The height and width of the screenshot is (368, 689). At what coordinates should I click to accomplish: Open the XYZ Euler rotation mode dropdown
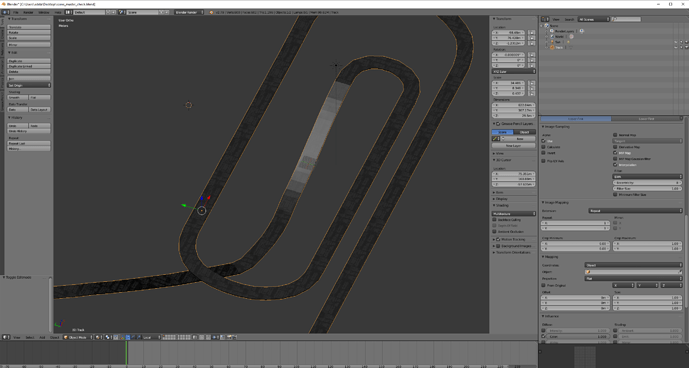pyautogui.click(x=514, y=71)
